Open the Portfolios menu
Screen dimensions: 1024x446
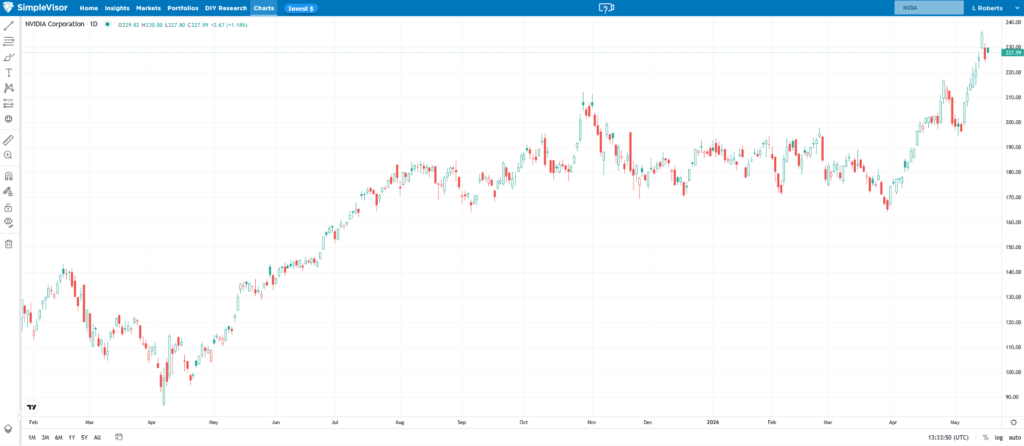183,8
